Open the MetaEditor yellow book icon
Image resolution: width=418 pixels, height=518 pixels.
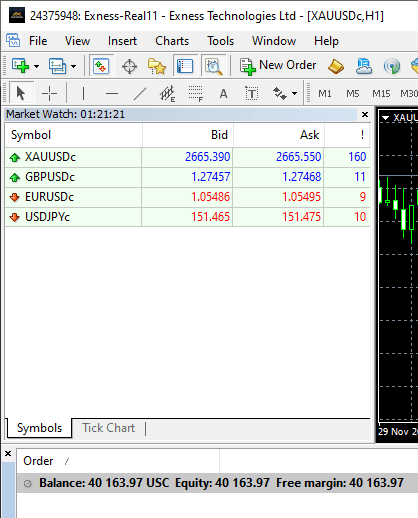[335, 66]
